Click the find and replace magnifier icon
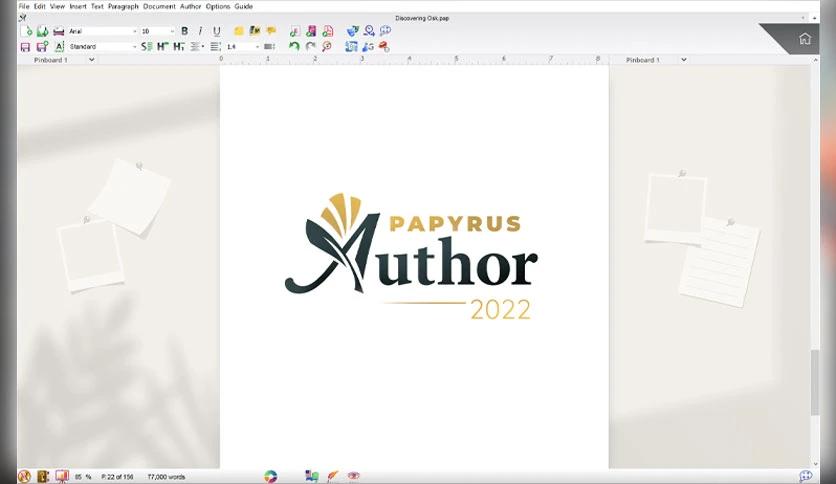 tap(369, 31)
